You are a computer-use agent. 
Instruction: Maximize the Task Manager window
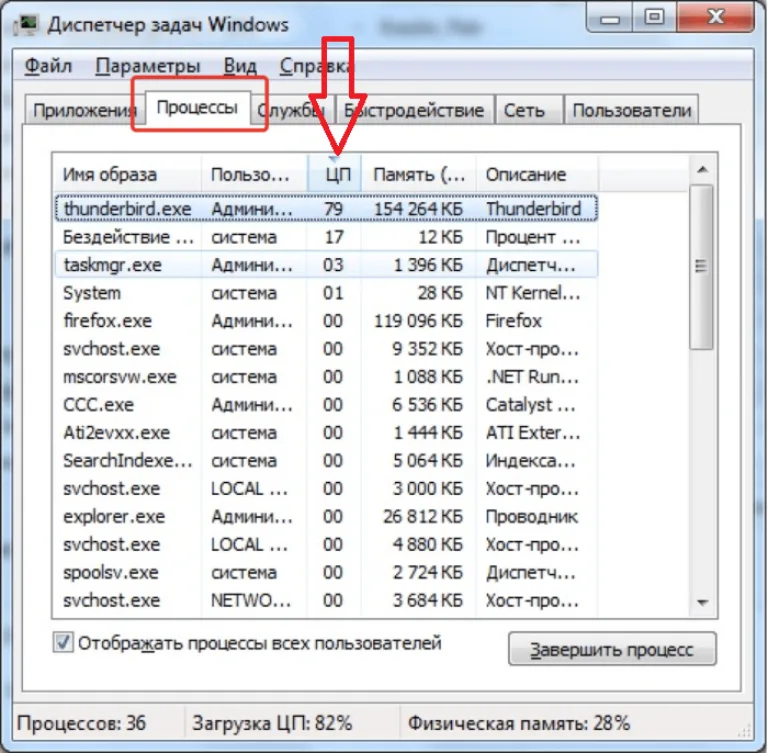point(654,18)
